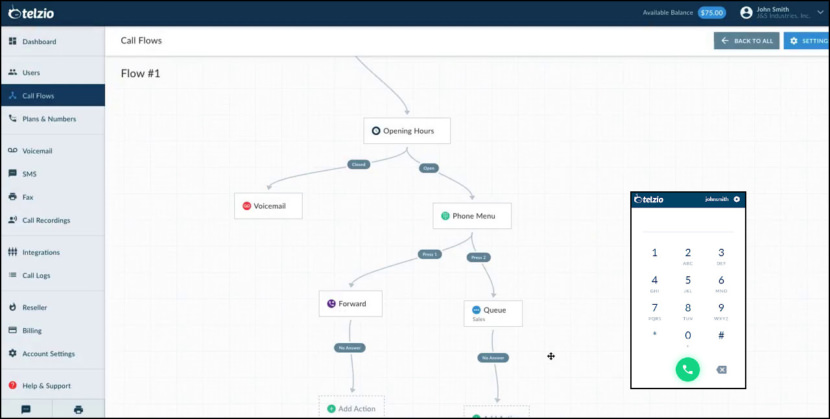Click the Telzio logo in top bar
The image size is (830, 419).
(x=31, y=13)
